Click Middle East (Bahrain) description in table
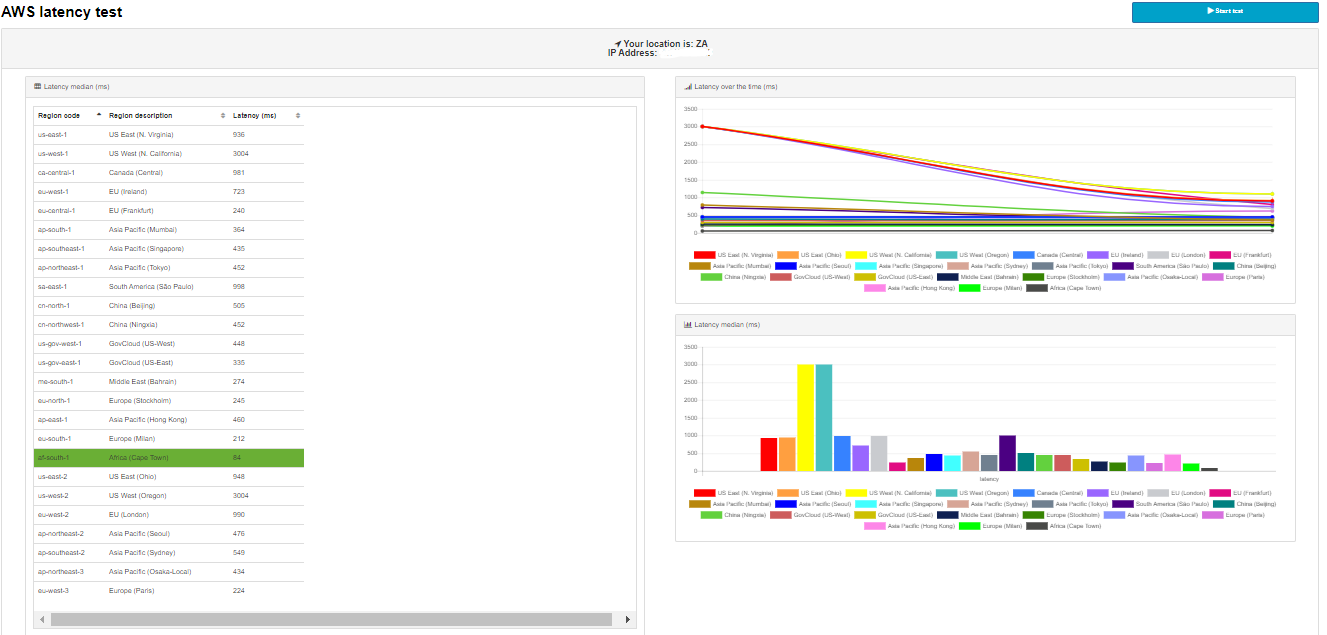This screenshot has width=1327, height=635. 141,381
